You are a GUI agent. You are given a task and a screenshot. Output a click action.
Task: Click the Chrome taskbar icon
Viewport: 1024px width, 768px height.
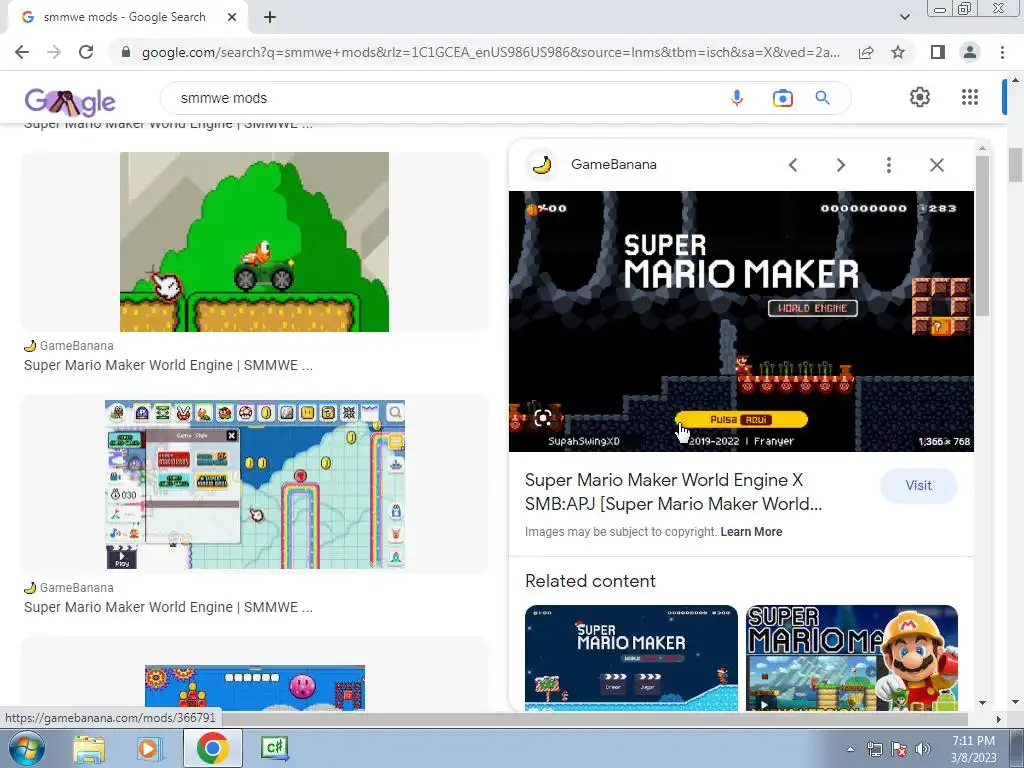(213, 748)
